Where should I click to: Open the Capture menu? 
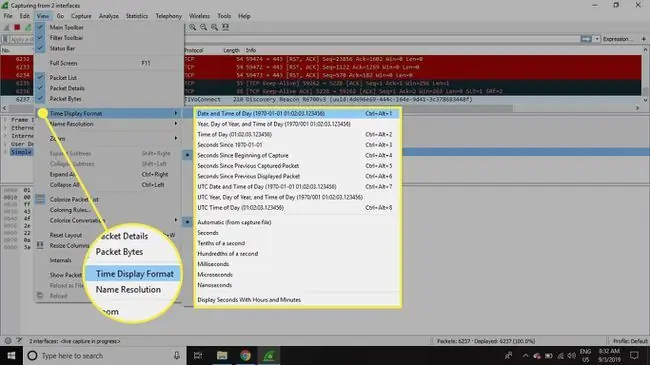[x=81, y=16]
